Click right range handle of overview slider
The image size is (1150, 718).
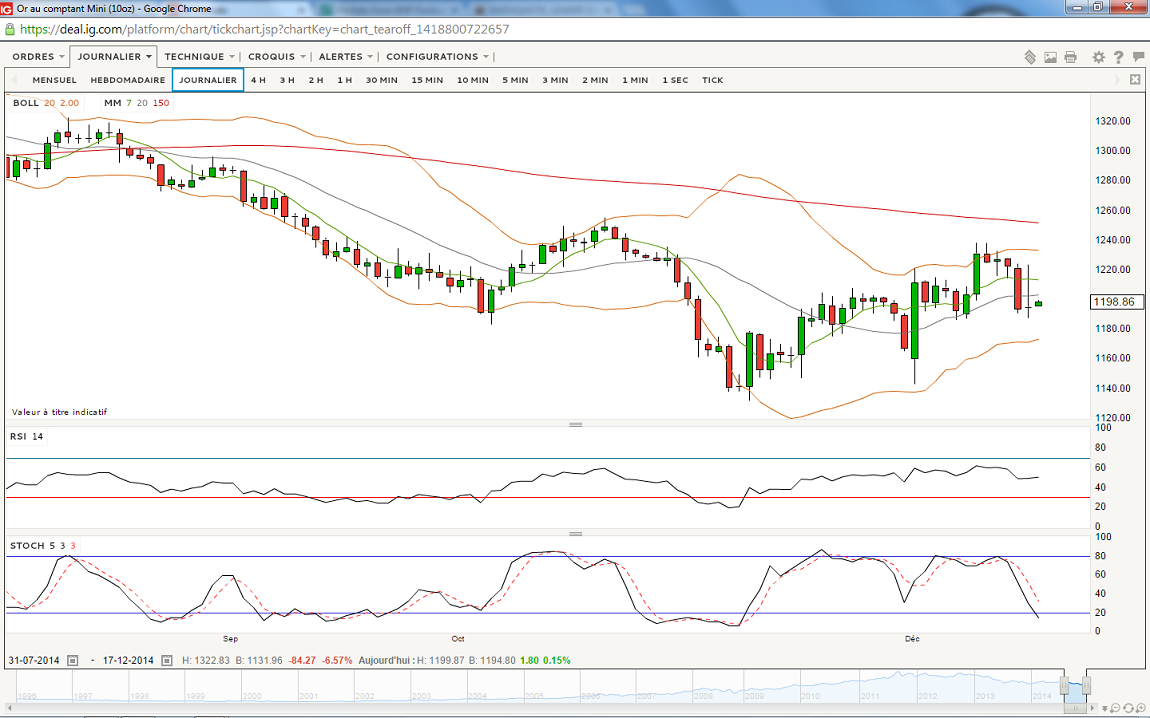pyautogui.click(x=1086, y=685)
